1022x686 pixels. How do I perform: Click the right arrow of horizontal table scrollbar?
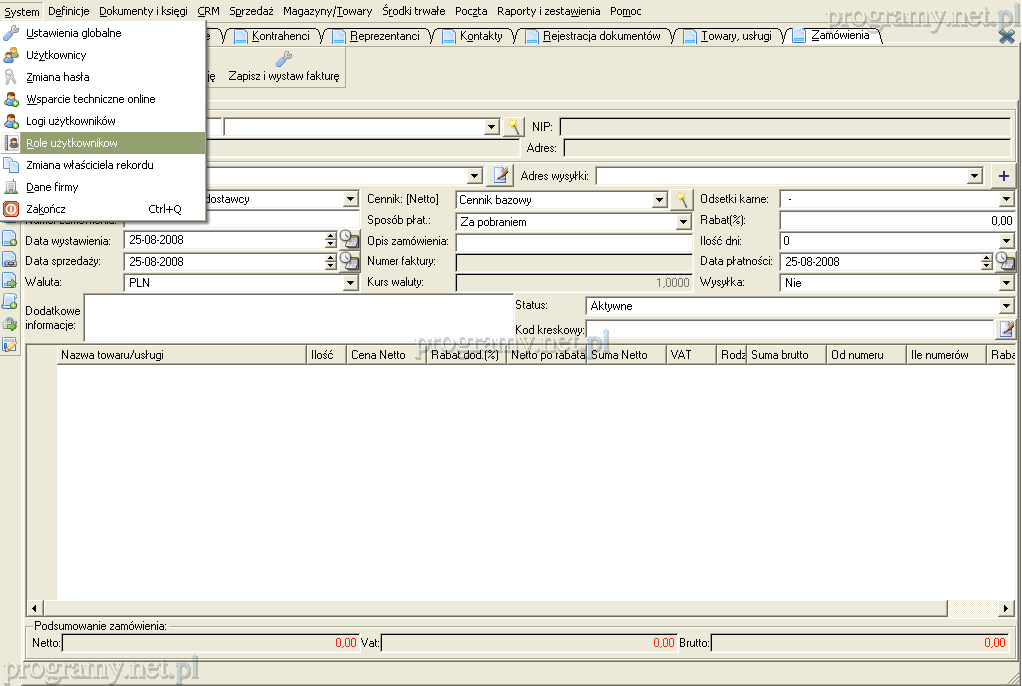point(1006,608)
